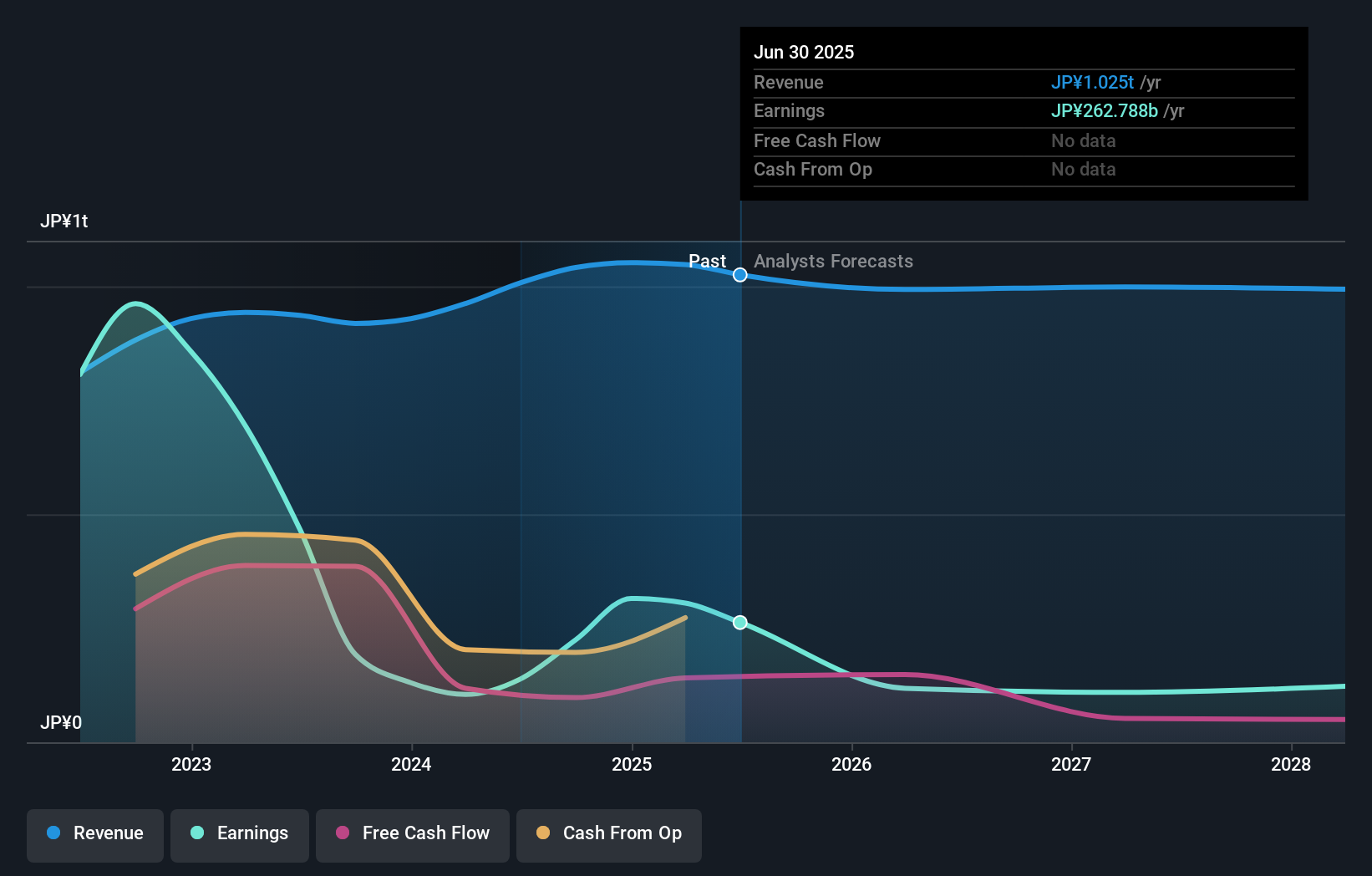Toggle the Revenue series visibility
1372x876 pixels.
(x=94, y=833)
